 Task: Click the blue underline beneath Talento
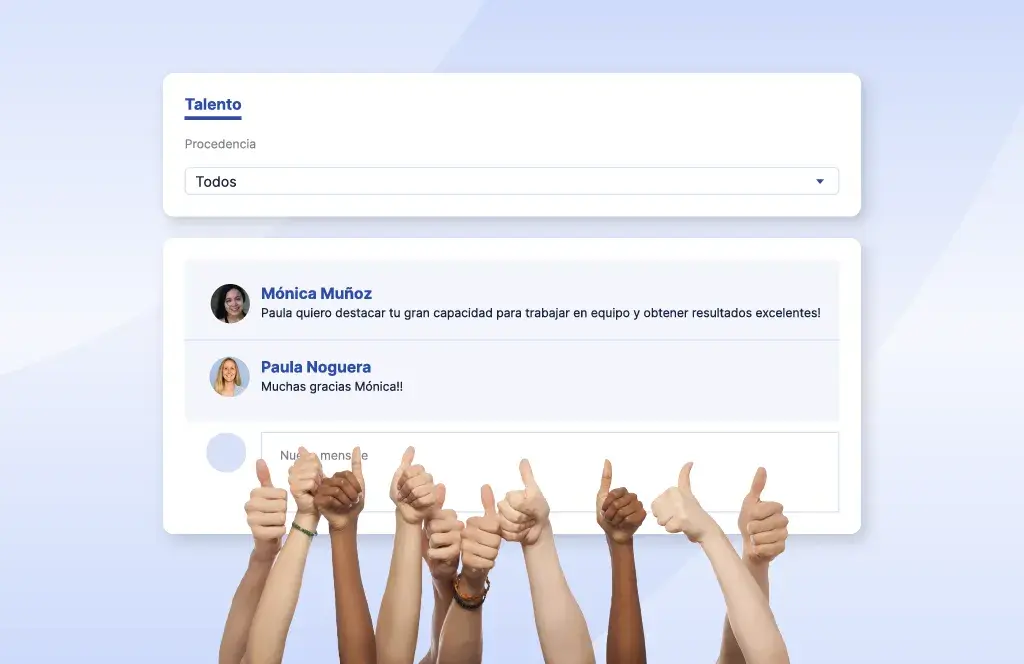click(x=213, y=118)
